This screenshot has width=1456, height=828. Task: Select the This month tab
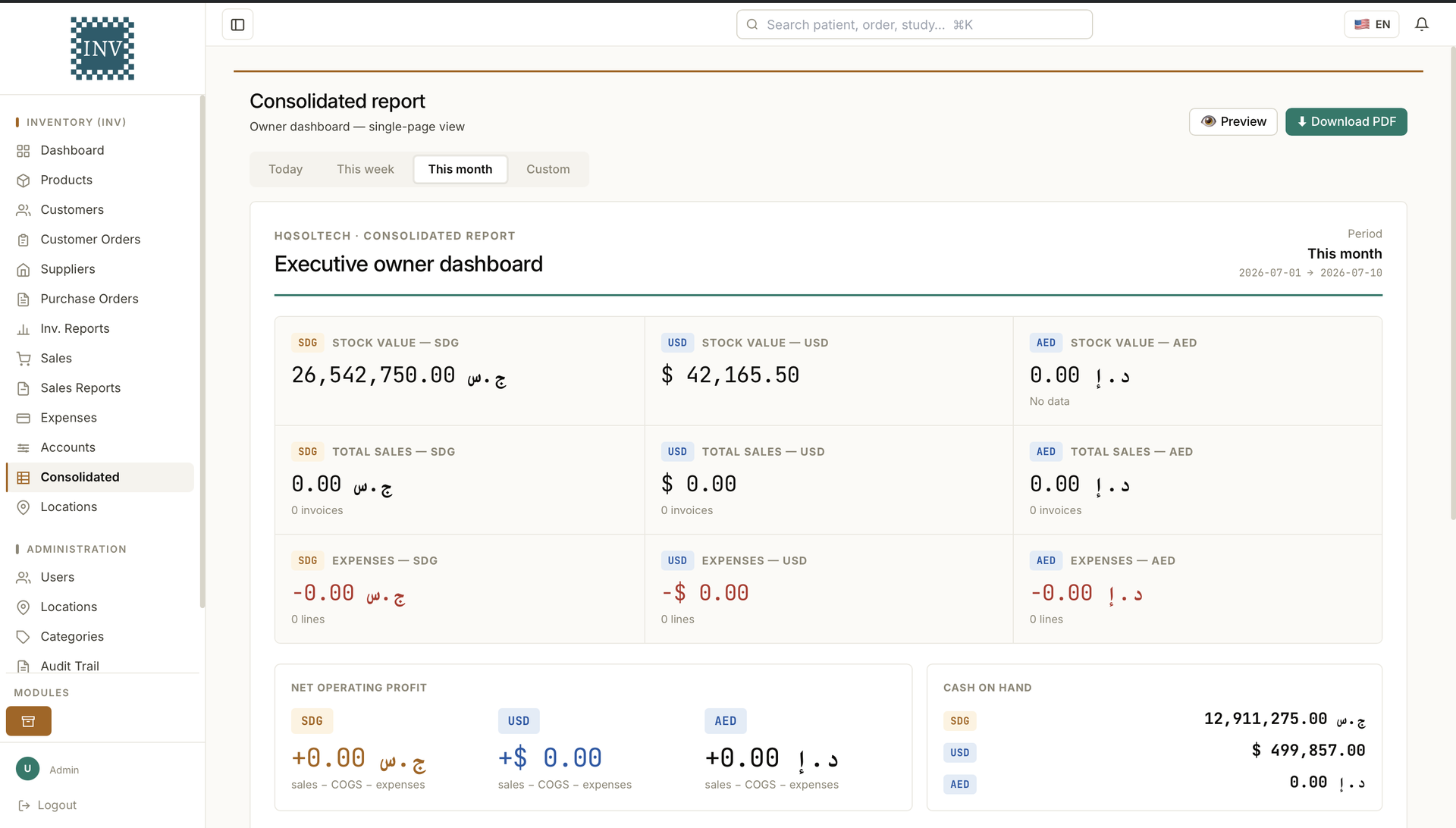460,169
